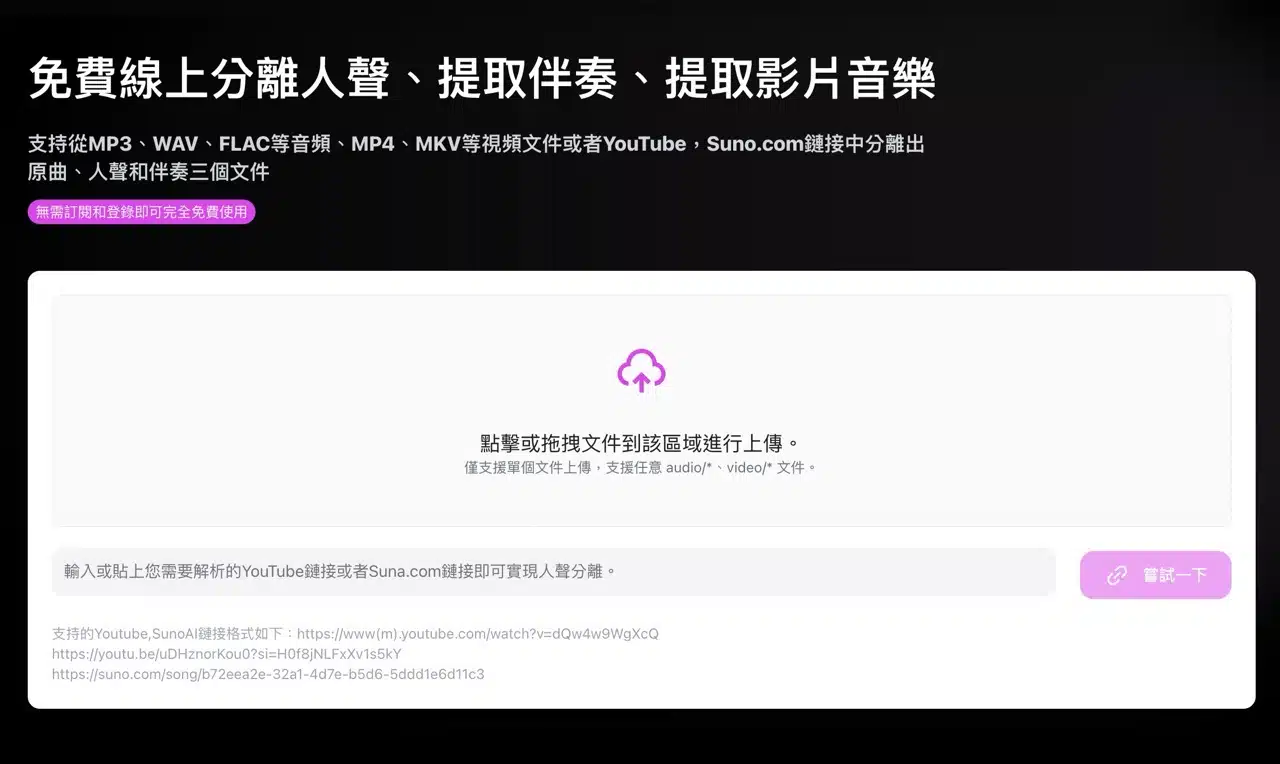This screenshot has width=1280, height=764.
Task: Click the pink 無需訂閱和登錄即可完全免費使用 badge
Action: click(141, 212)
